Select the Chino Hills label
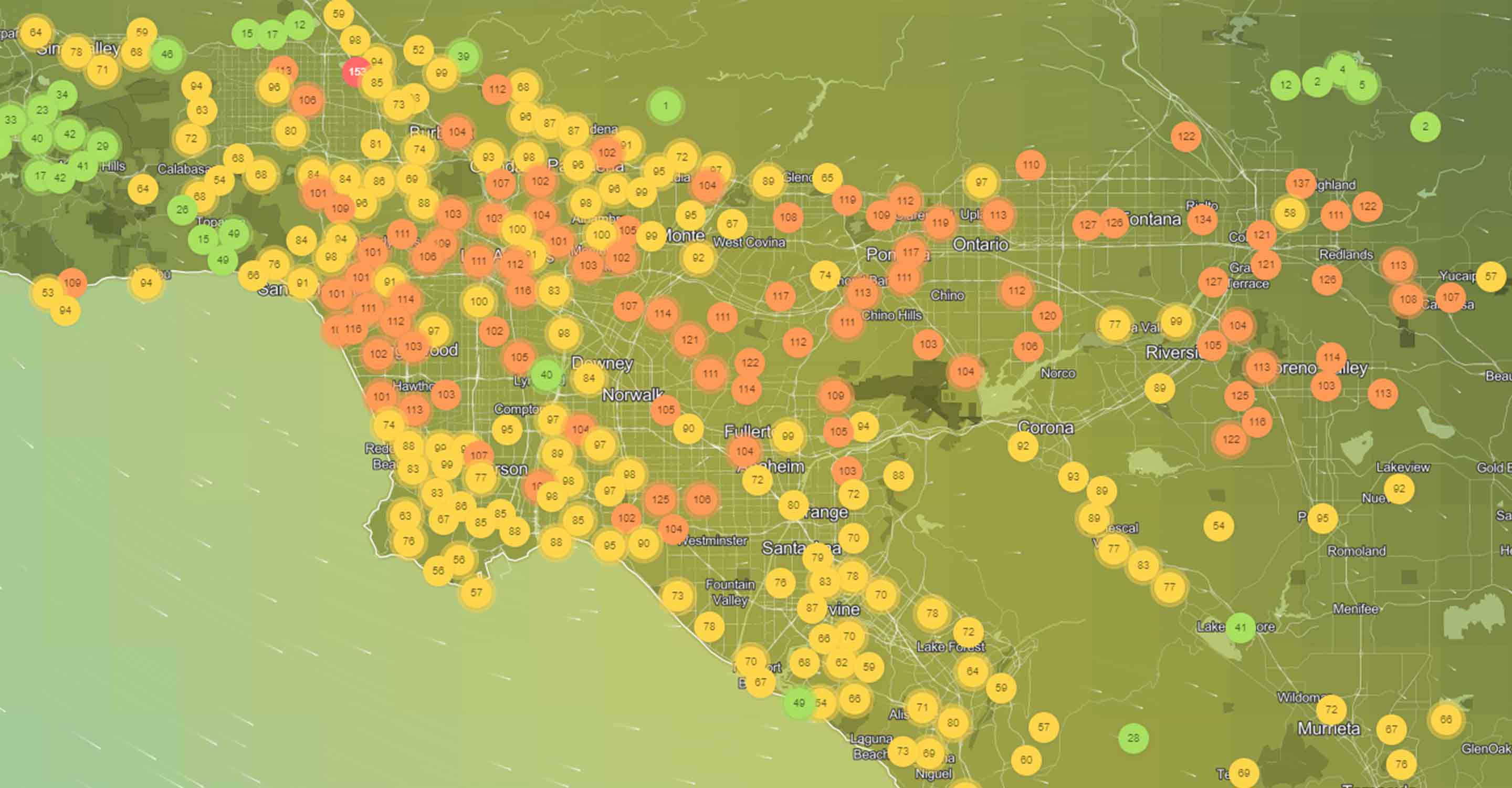The image size is (1512, 788). click(892, 316)
